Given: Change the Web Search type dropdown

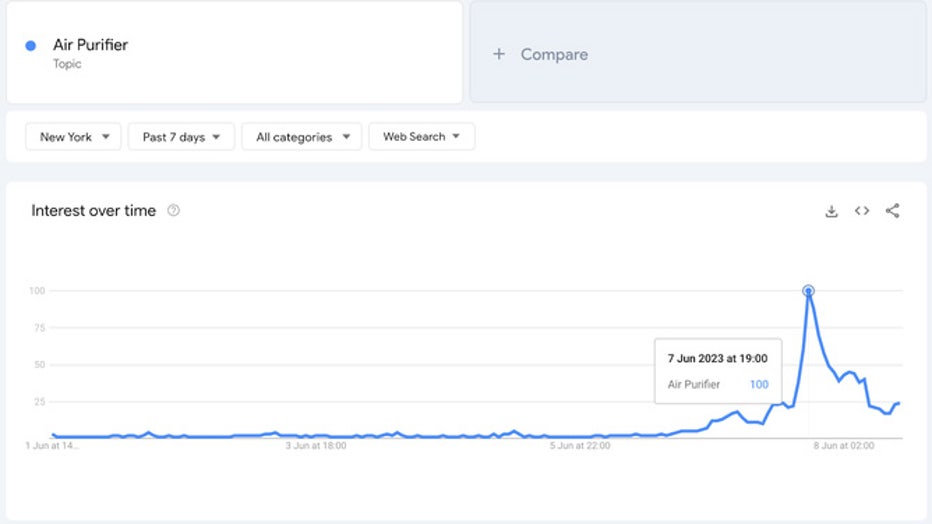Looking at the screenshot, I should coord(421,137).
